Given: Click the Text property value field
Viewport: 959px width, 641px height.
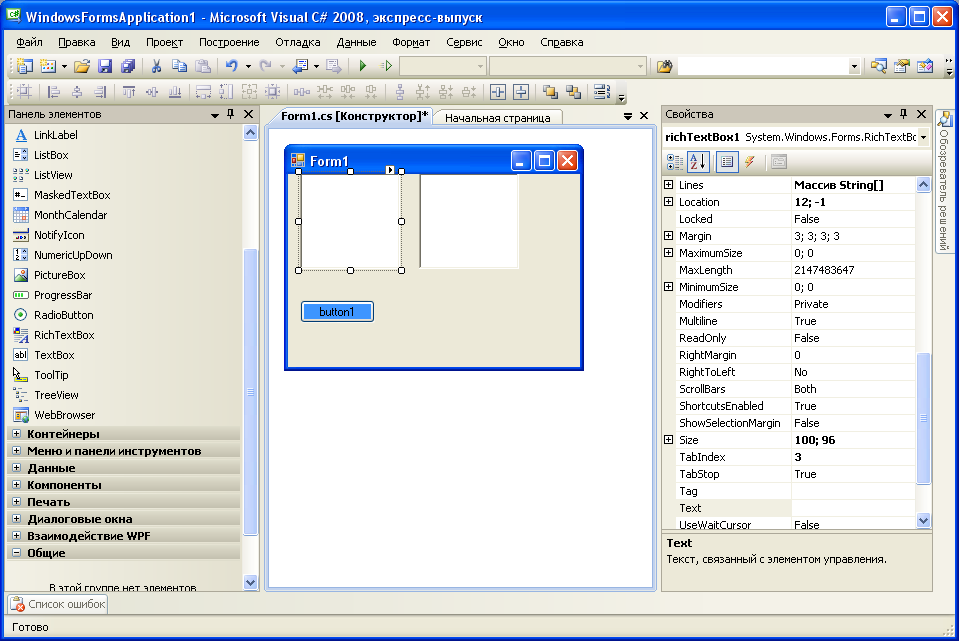Looking at the screenshot, I should click(853, 508).
